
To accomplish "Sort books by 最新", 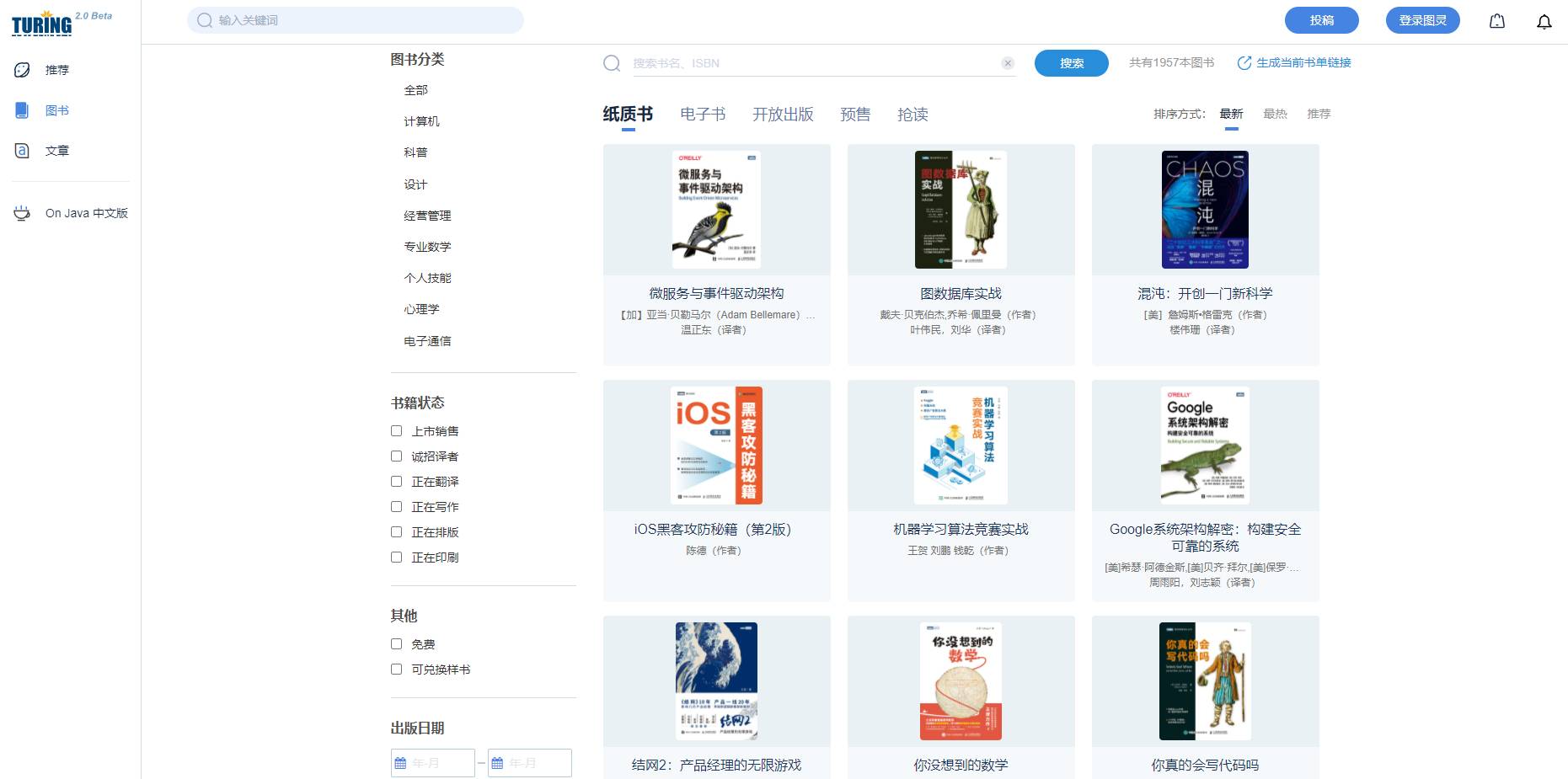I will [x=1231, y=114].
